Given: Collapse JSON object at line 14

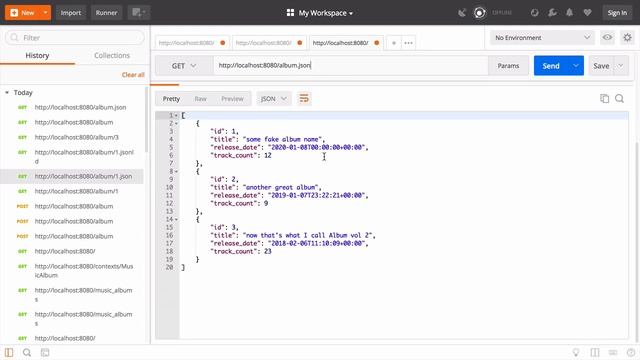Looking at the screenshot, I should [x=176, y=220].
